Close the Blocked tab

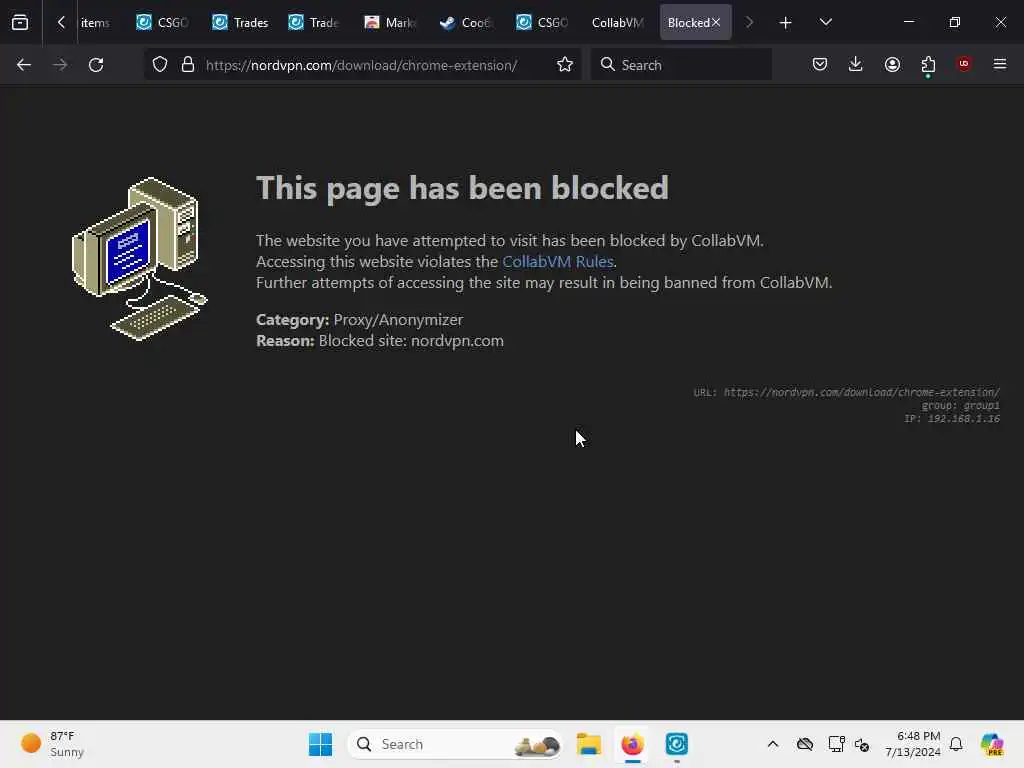[716, 22]
